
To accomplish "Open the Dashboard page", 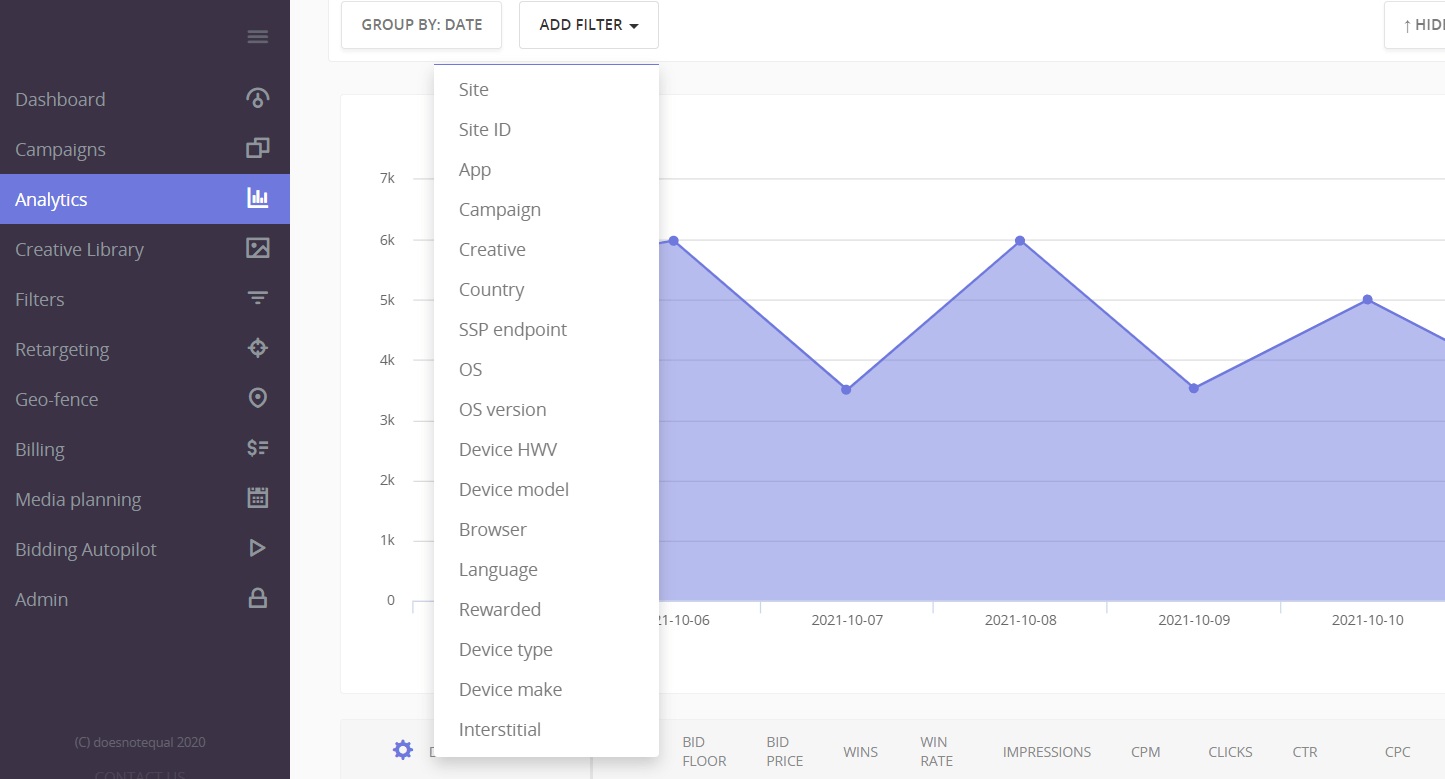I will click(145, 99).
